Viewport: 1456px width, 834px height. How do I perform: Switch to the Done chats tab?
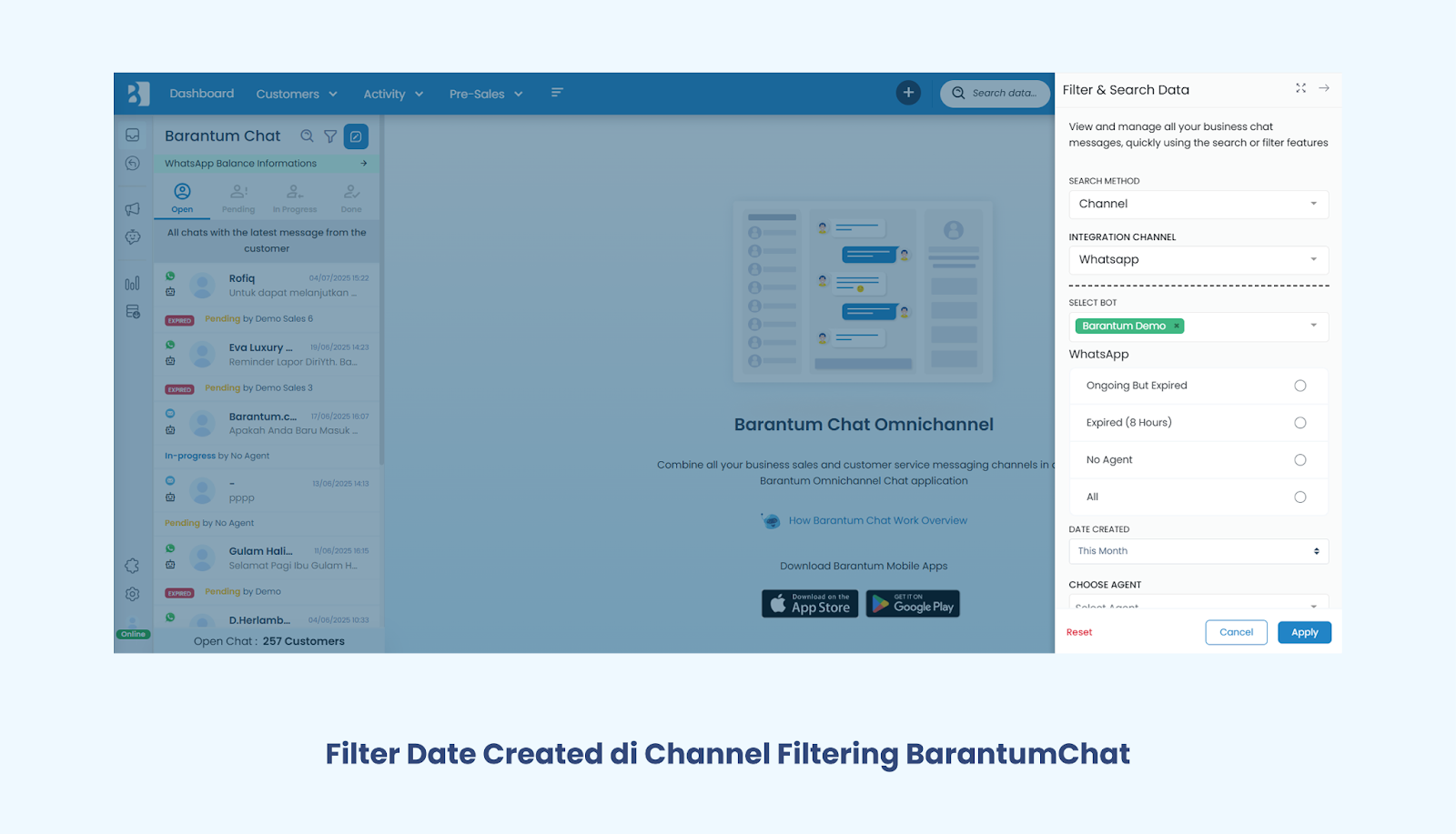(x=351, y=198)
